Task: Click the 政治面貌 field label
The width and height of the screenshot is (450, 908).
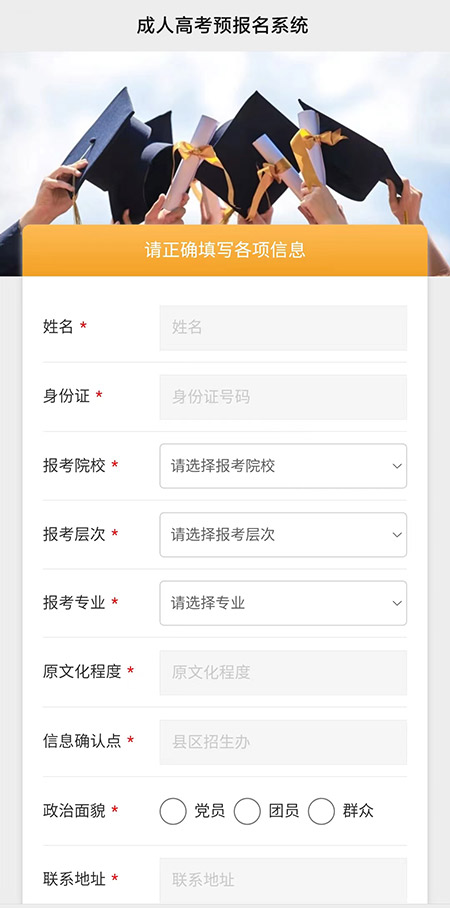Action: pyautogui.click(x=74, y=811)
